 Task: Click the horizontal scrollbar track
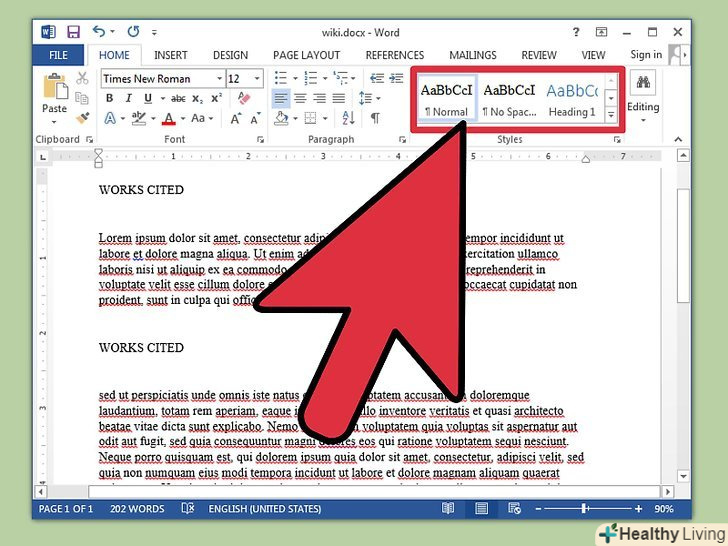tap(374, 491)
